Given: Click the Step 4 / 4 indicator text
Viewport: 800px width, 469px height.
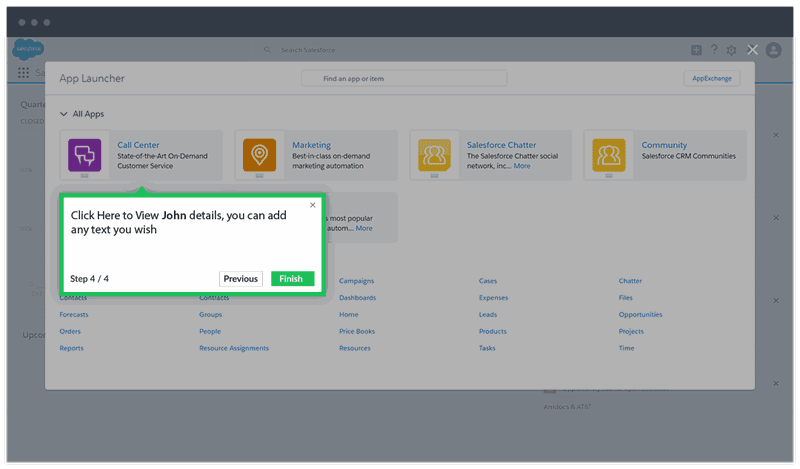Looking at the screenshot, I should pyautogui.click(x=89, y=279).
